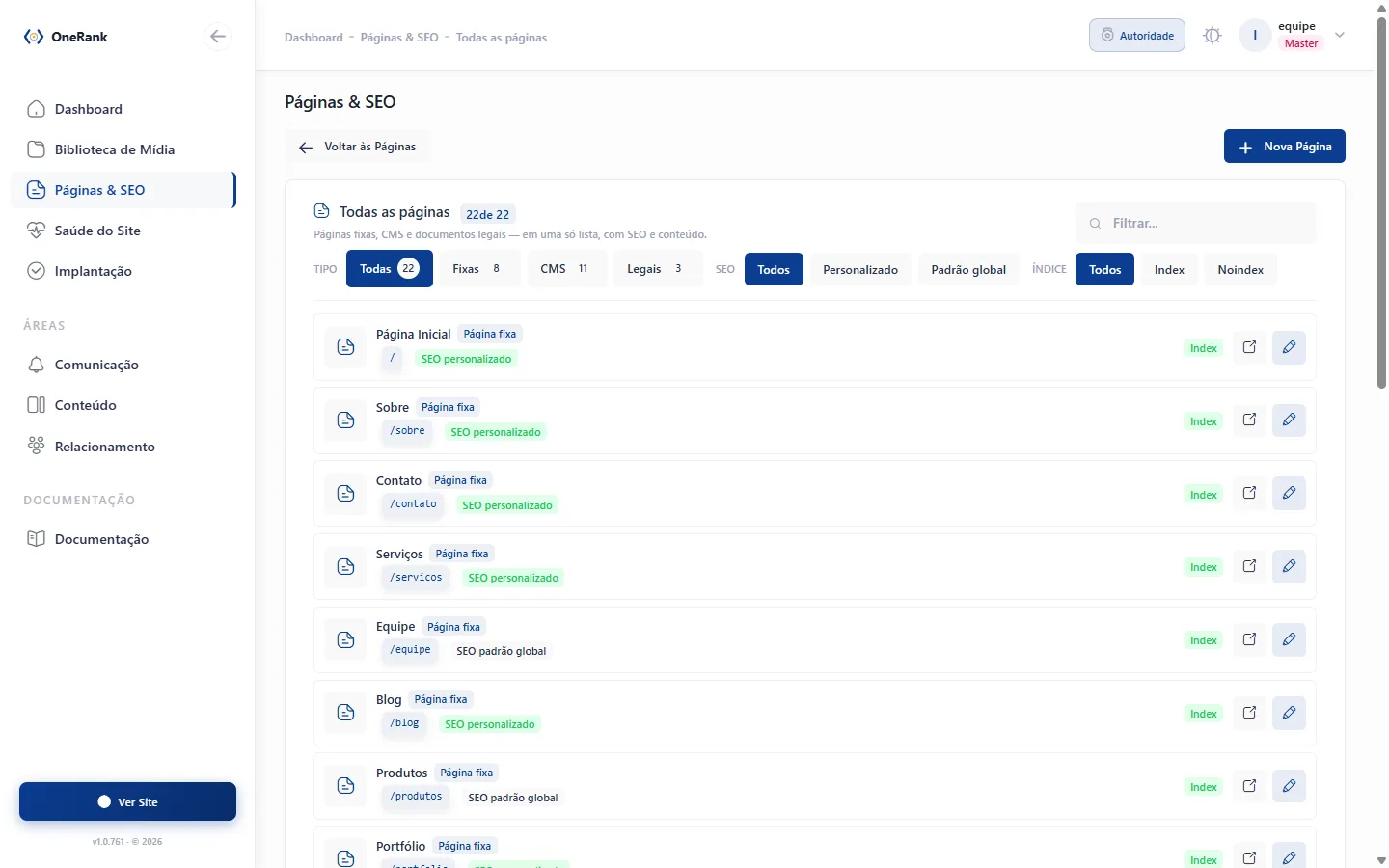The height and width of the screenshot is (868, 1389).
Task: Click the vertical page scrollbar
Action: click(1381, 203)
